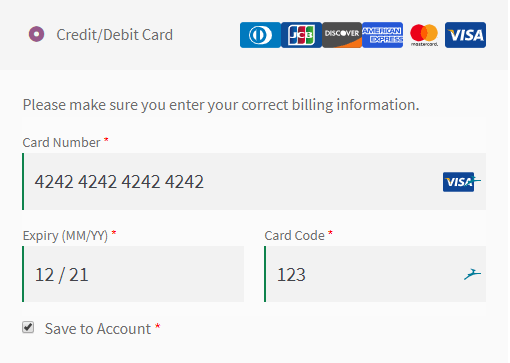Click the Mastercard logo
510x363 pixels.
[x=424, y=35]
